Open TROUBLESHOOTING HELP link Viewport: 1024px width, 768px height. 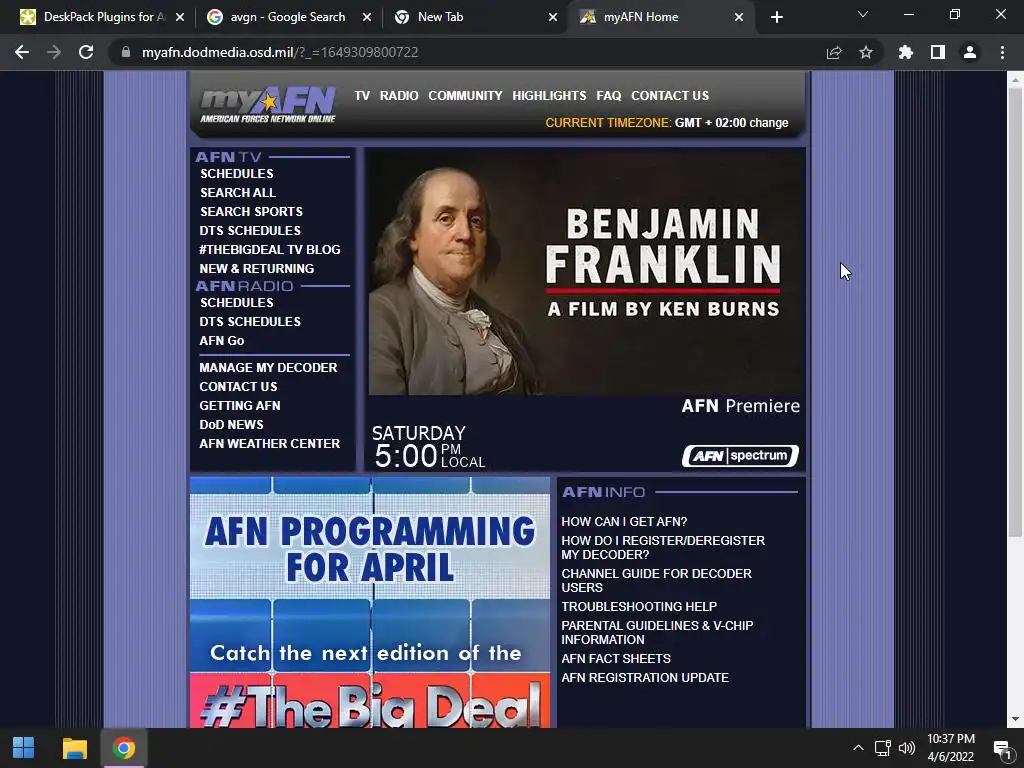pos(639,607)
